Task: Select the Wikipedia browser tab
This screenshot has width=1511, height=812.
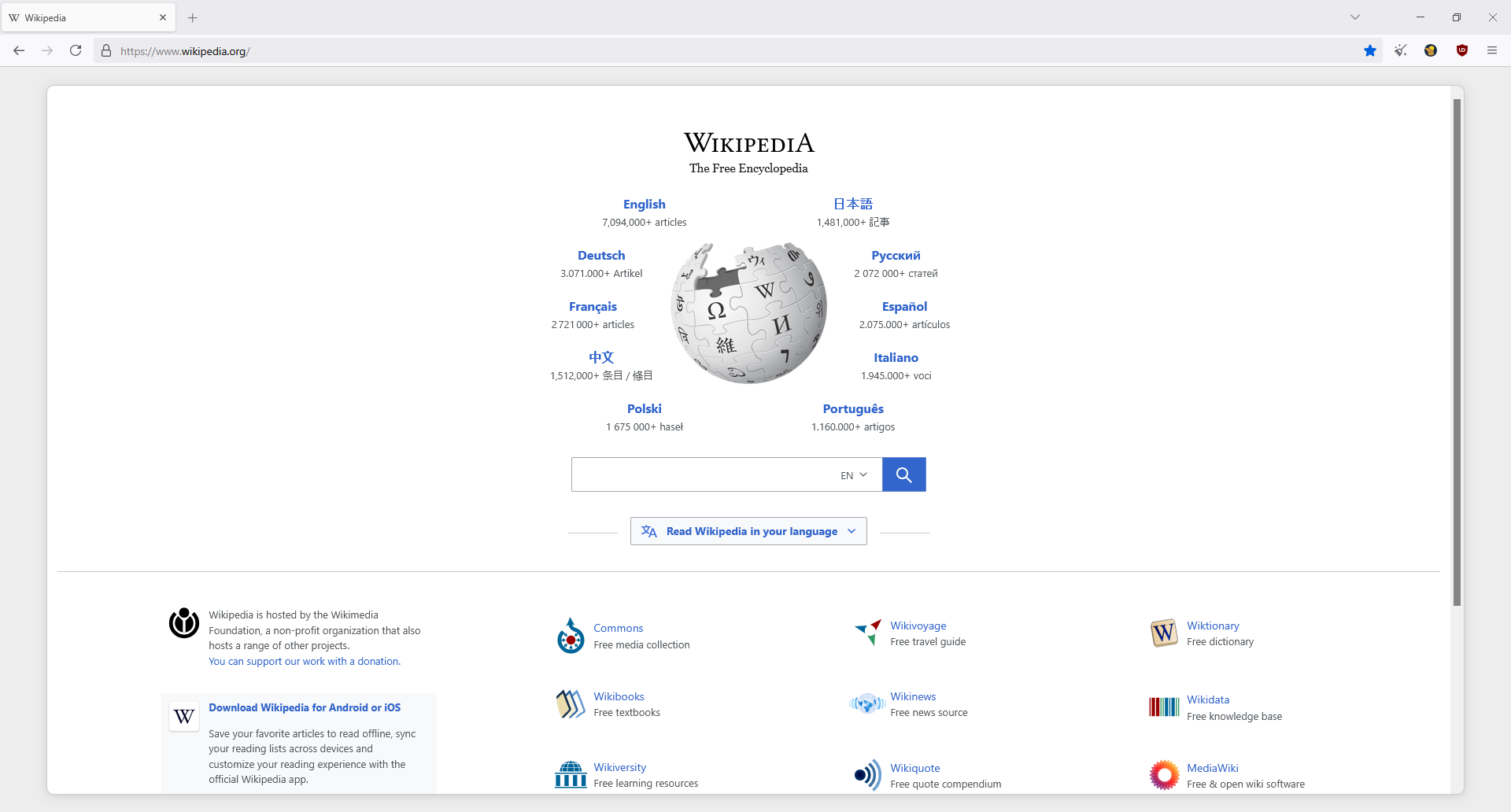Action: 88,17
